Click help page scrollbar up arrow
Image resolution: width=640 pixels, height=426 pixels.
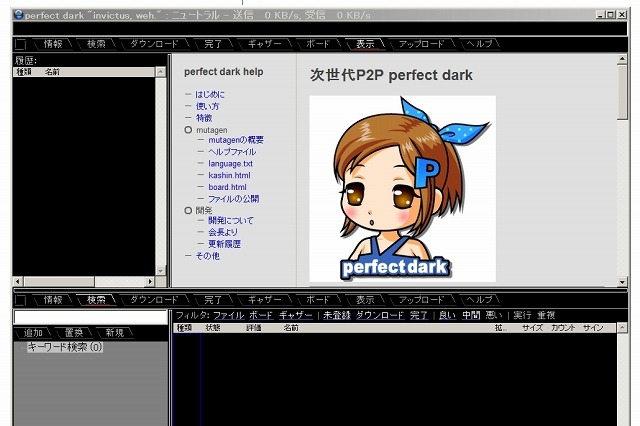tap(622, 59)
